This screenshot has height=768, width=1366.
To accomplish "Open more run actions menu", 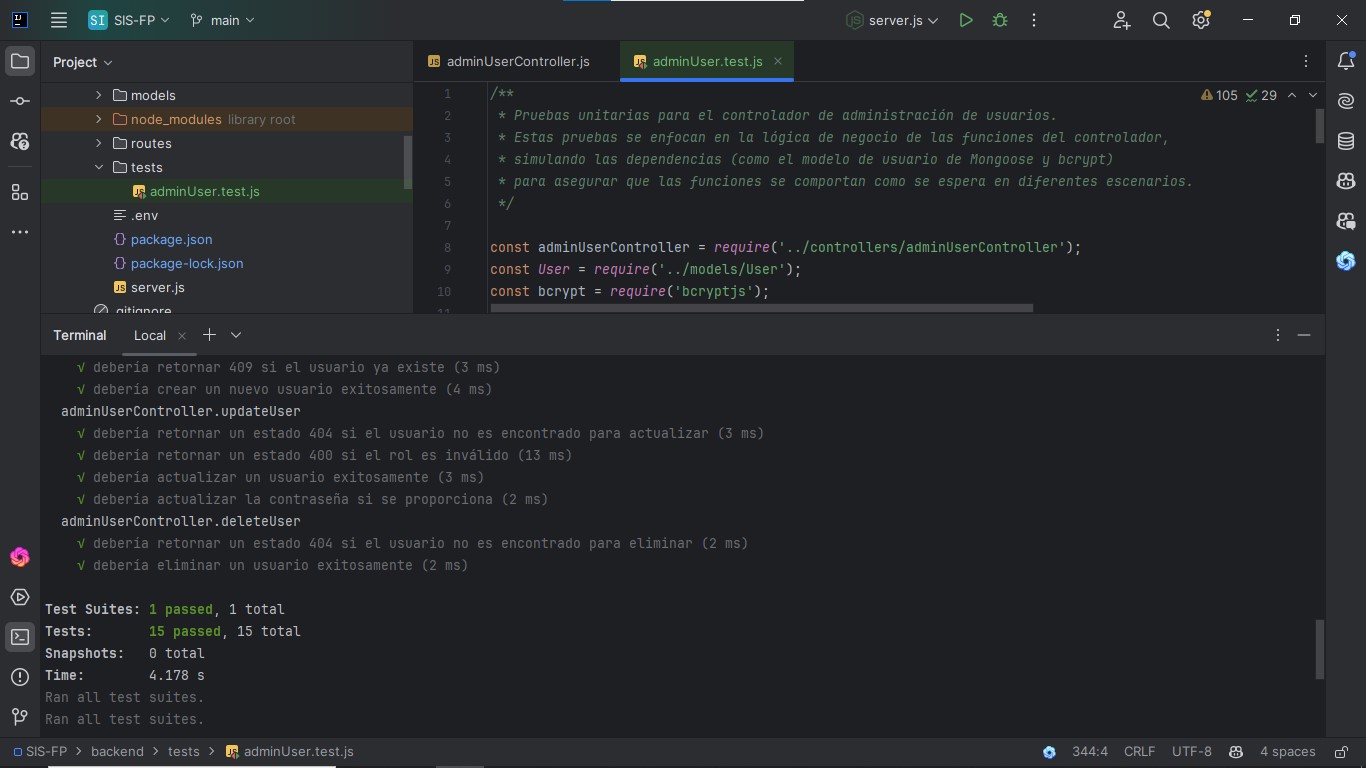I will point(1034,20).
